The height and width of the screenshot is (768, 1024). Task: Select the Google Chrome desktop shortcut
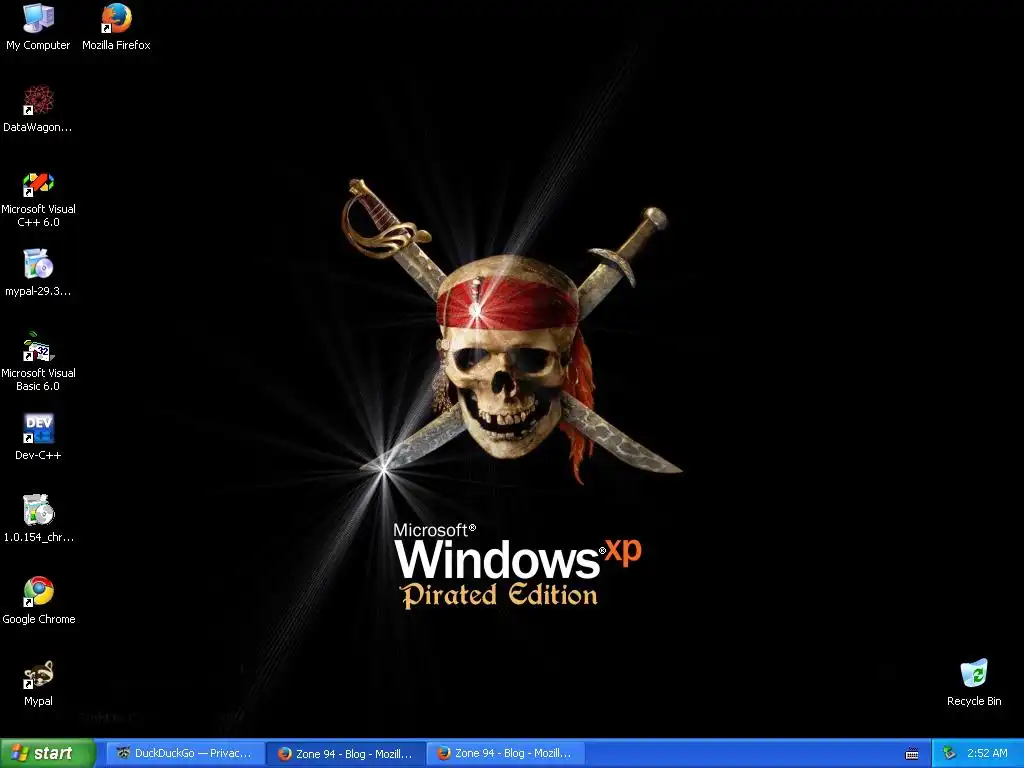[x=38, y=601]
